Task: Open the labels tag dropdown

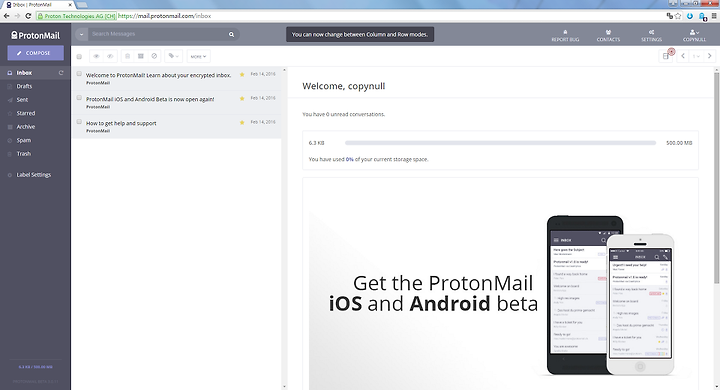Action: click(174, 56)
